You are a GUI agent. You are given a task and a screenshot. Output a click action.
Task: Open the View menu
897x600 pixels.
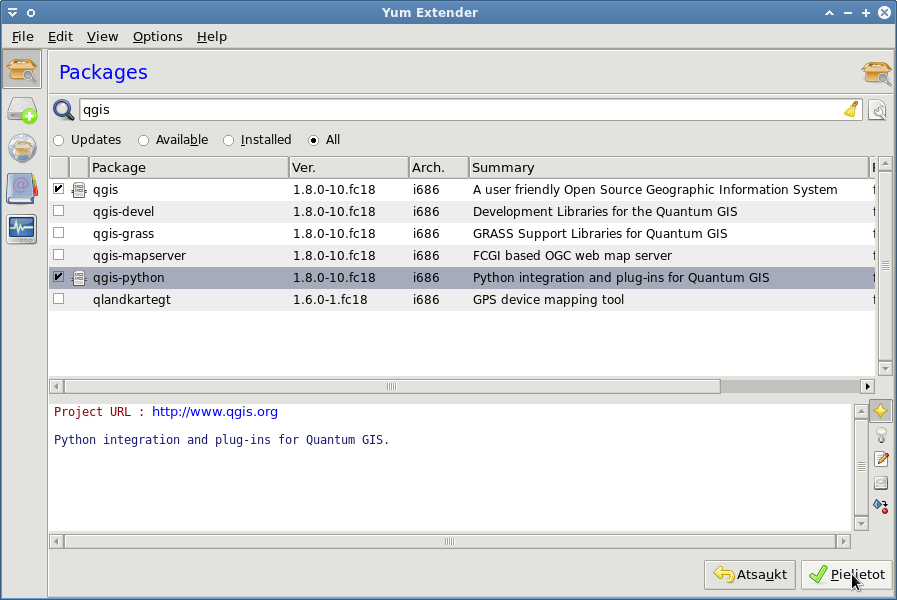(x=102, y=37)
